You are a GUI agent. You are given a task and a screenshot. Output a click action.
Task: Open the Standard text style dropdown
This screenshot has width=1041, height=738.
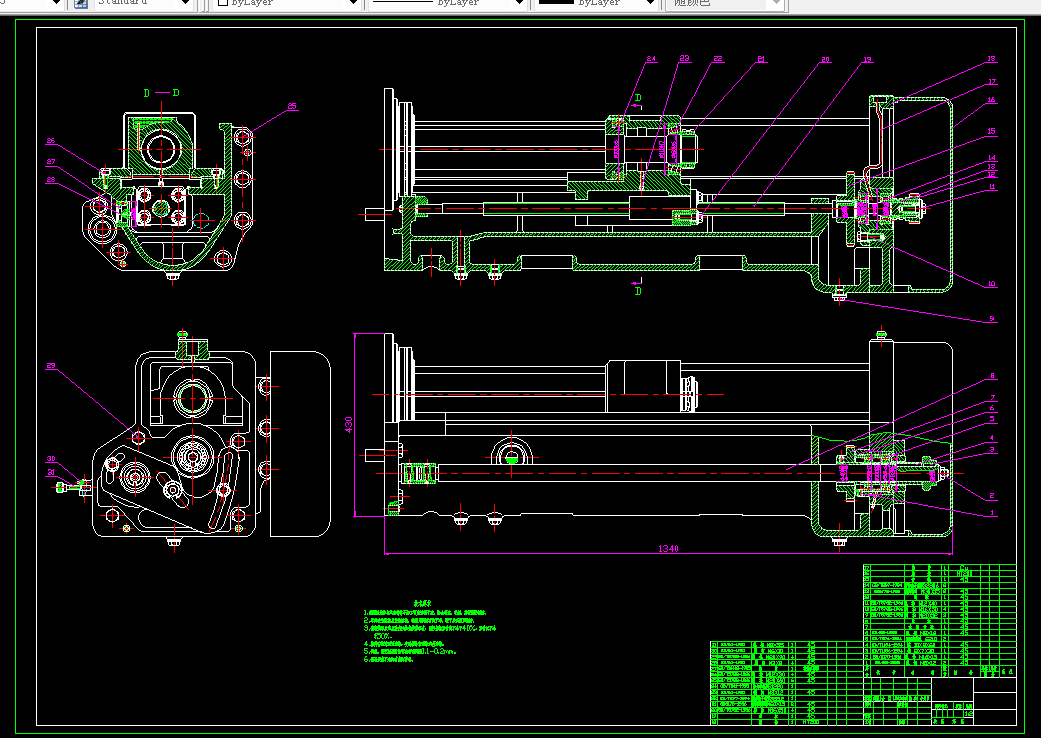coord(186,4)
